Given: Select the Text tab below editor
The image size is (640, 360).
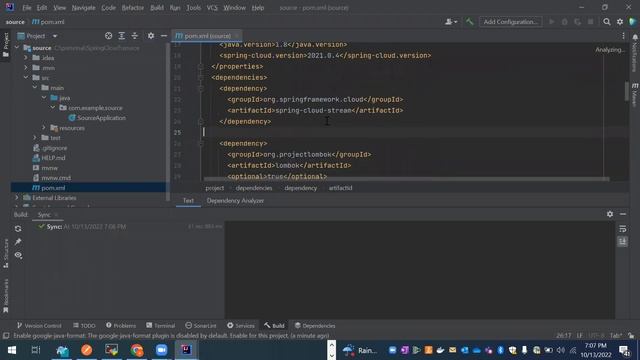Looking at the screenshot, I should point(188,200).
